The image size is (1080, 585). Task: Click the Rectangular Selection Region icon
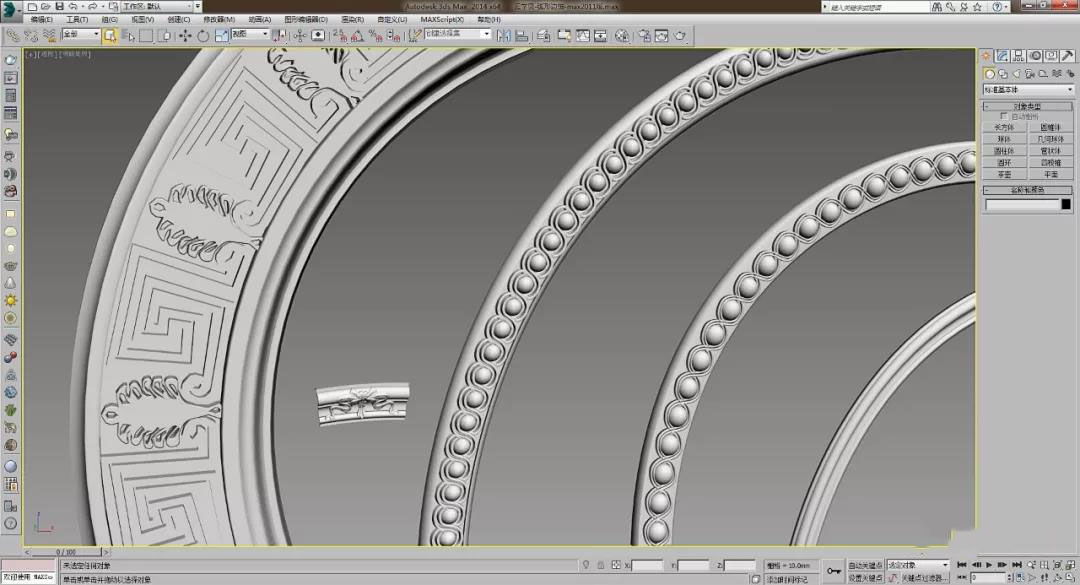pyautogui.click(x=146, y=35)
